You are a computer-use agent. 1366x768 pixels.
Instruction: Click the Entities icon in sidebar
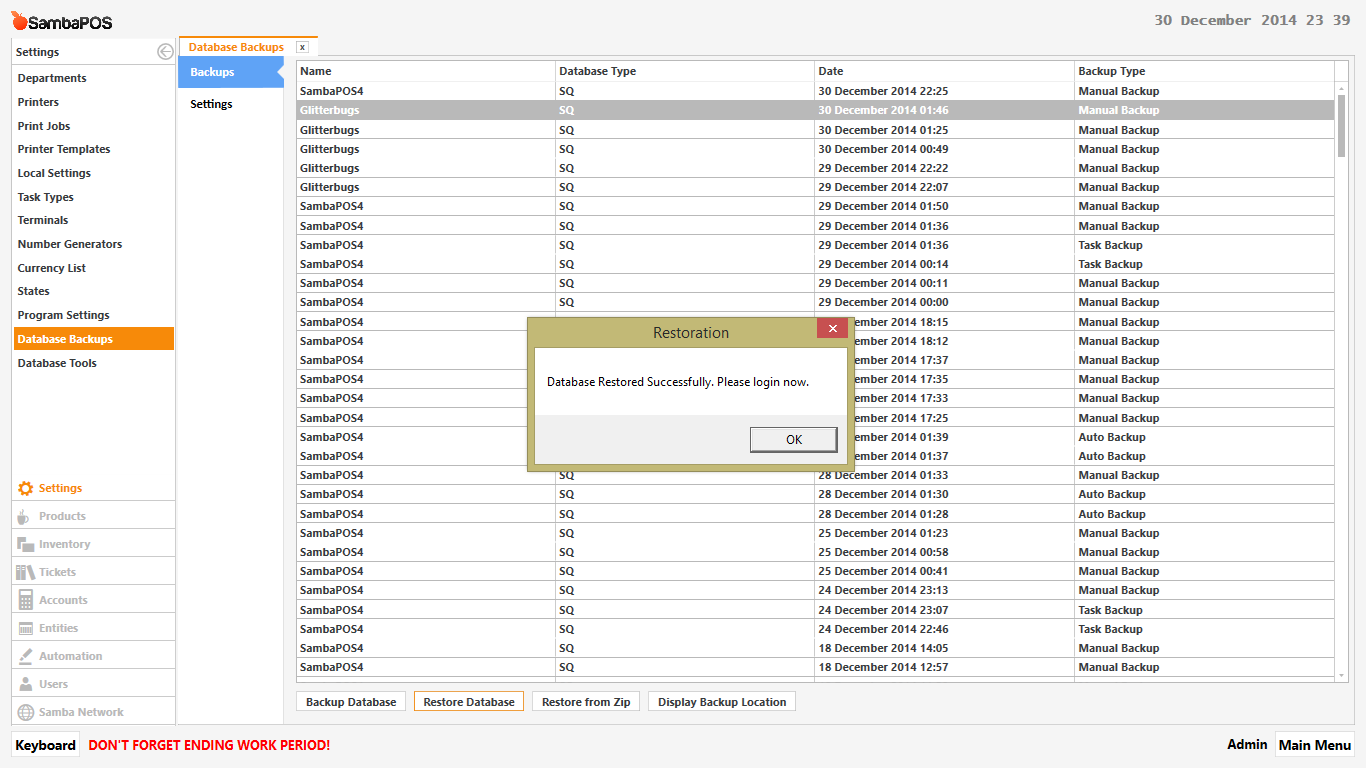[25, 628]
